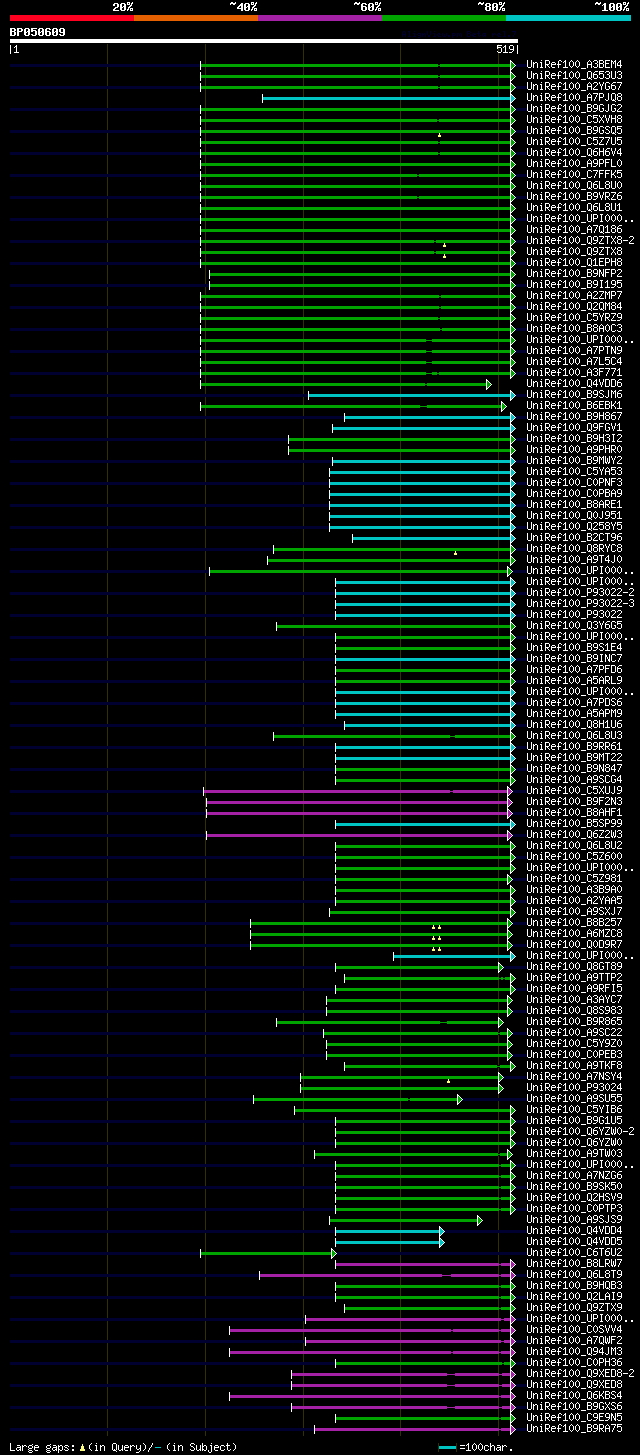Open hit UniRef100_A9SU55
The width and height of the screenshot is (640, 1455).
[574, 1099]
